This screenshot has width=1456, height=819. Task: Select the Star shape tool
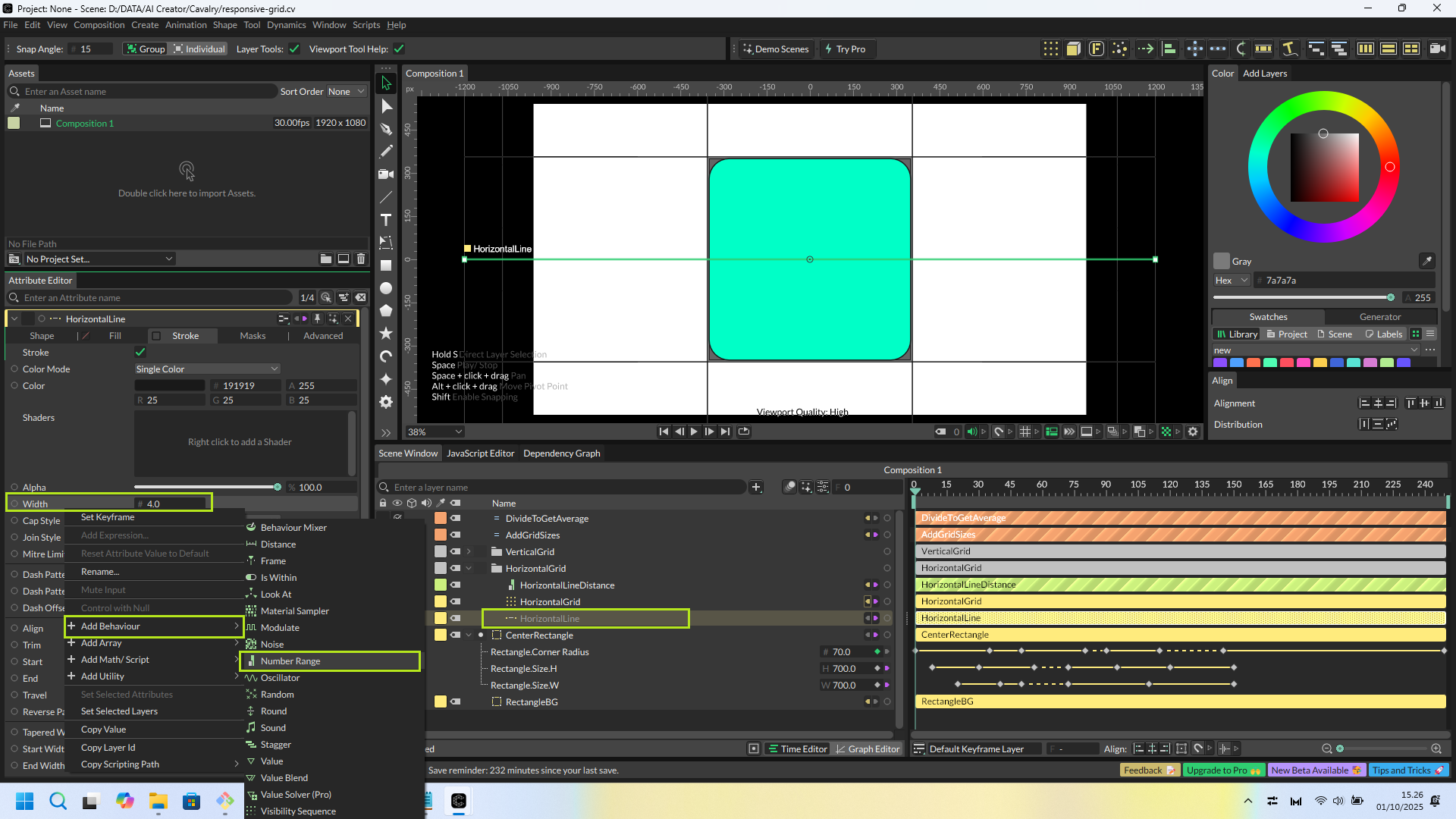point(386,334)
